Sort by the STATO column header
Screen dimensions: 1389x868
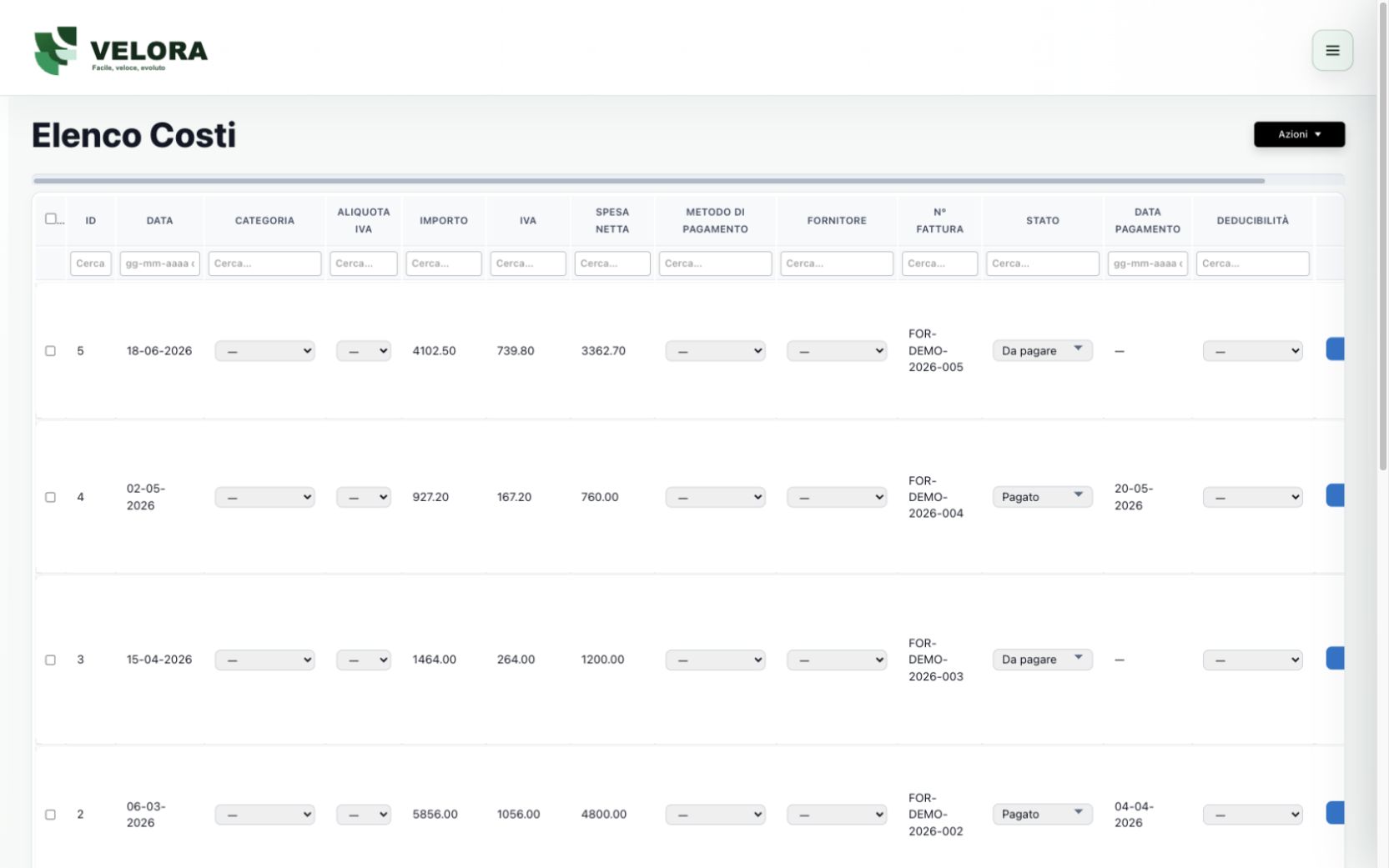coord(1043,221)
